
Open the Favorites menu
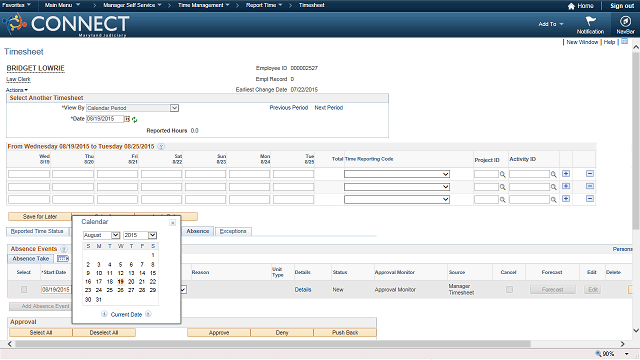point(17,5)
